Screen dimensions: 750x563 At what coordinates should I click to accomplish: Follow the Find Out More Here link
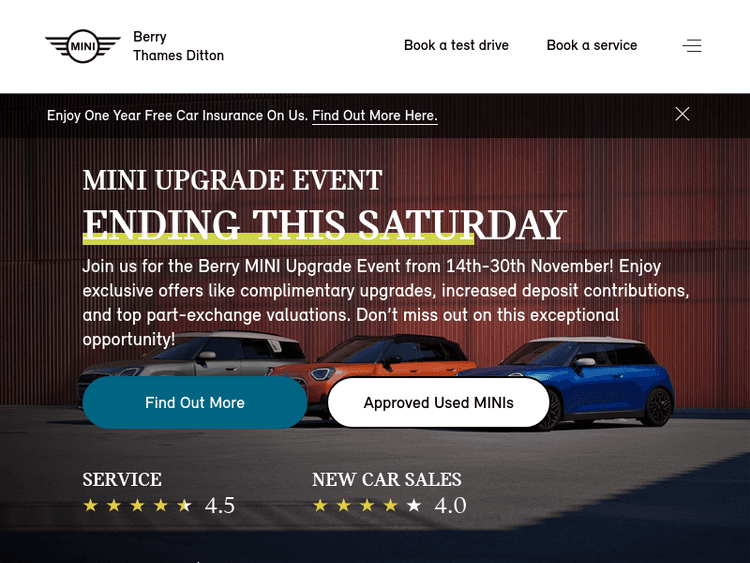(374, 116)
